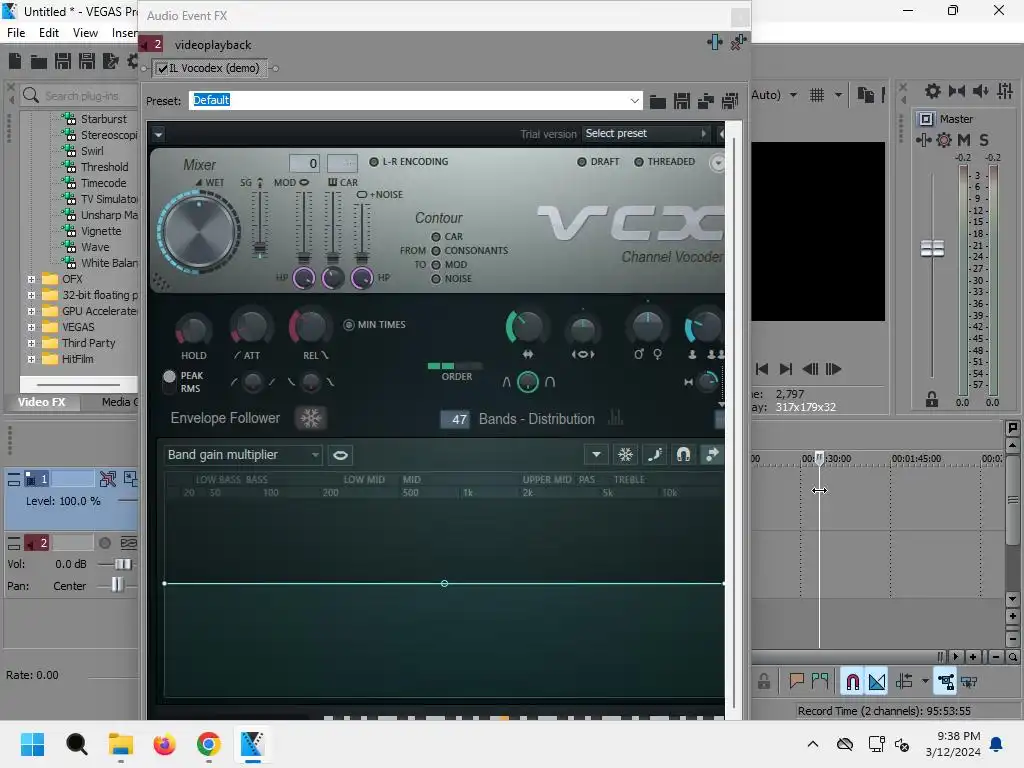Mute the Master bus with M button
This screenshot has width=1024, height=768.
pyautogui.click(x=964, y=140)
